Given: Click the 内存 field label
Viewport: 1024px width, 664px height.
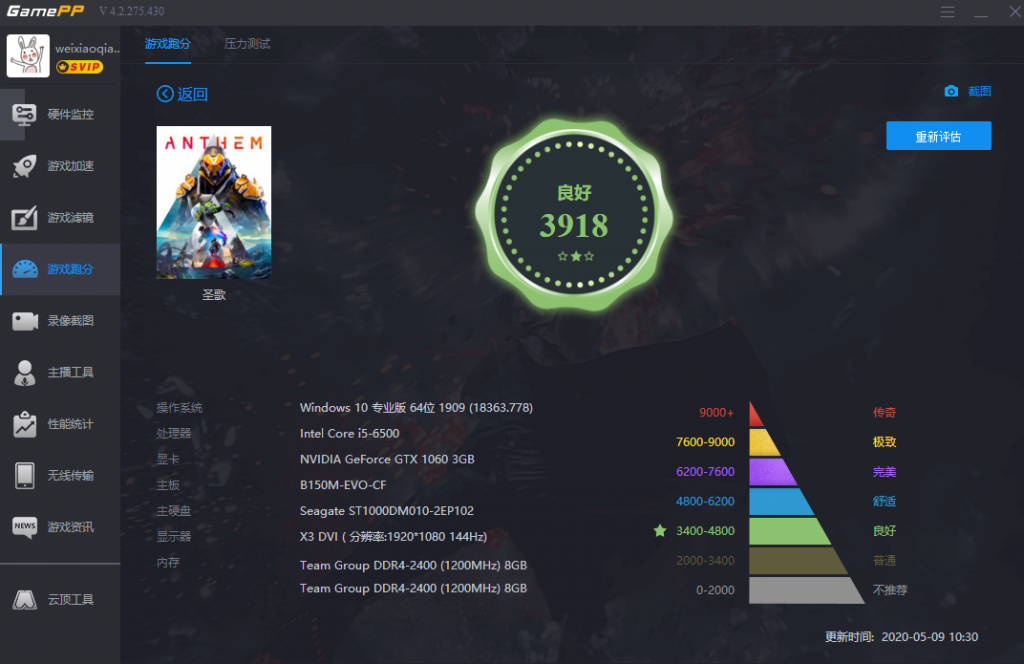Looking at the screenshot, I should coord(168,562).
